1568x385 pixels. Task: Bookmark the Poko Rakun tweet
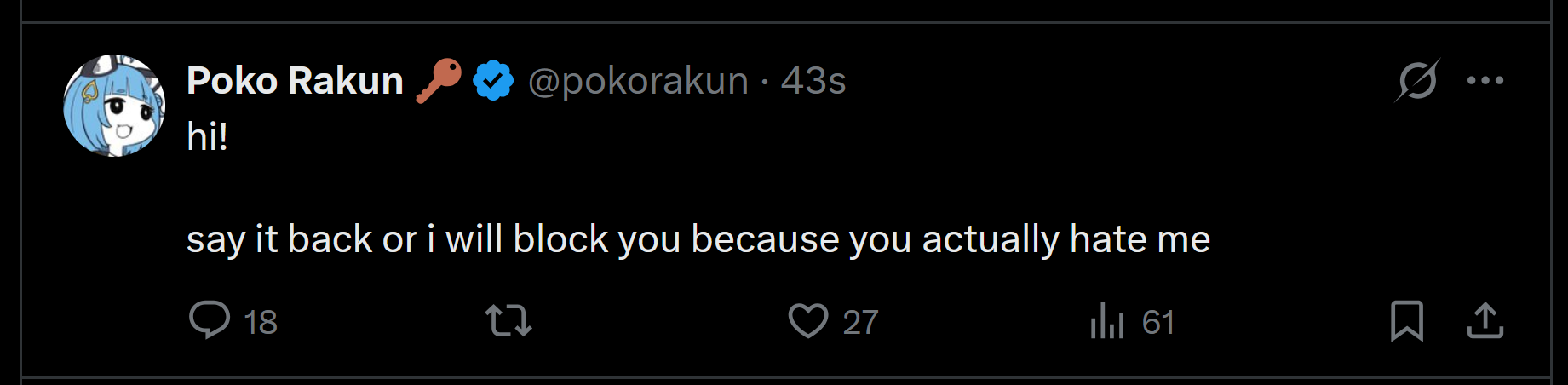[x=1406, y=321]
